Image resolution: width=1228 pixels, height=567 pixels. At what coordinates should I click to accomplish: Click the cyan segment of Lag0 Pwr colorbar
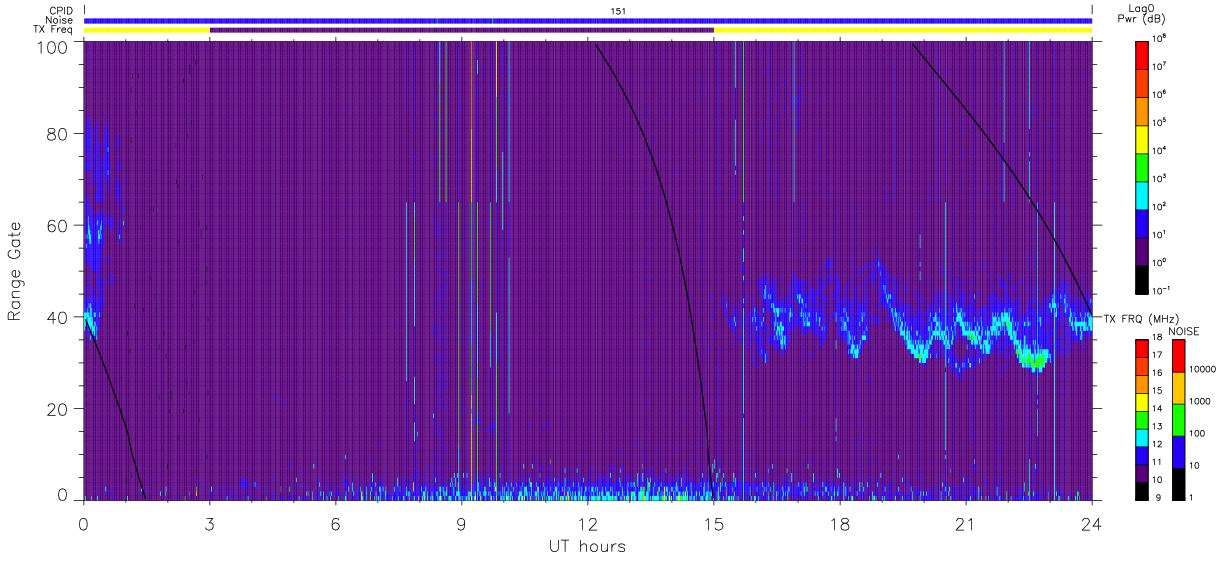[x=1142, y=194]
